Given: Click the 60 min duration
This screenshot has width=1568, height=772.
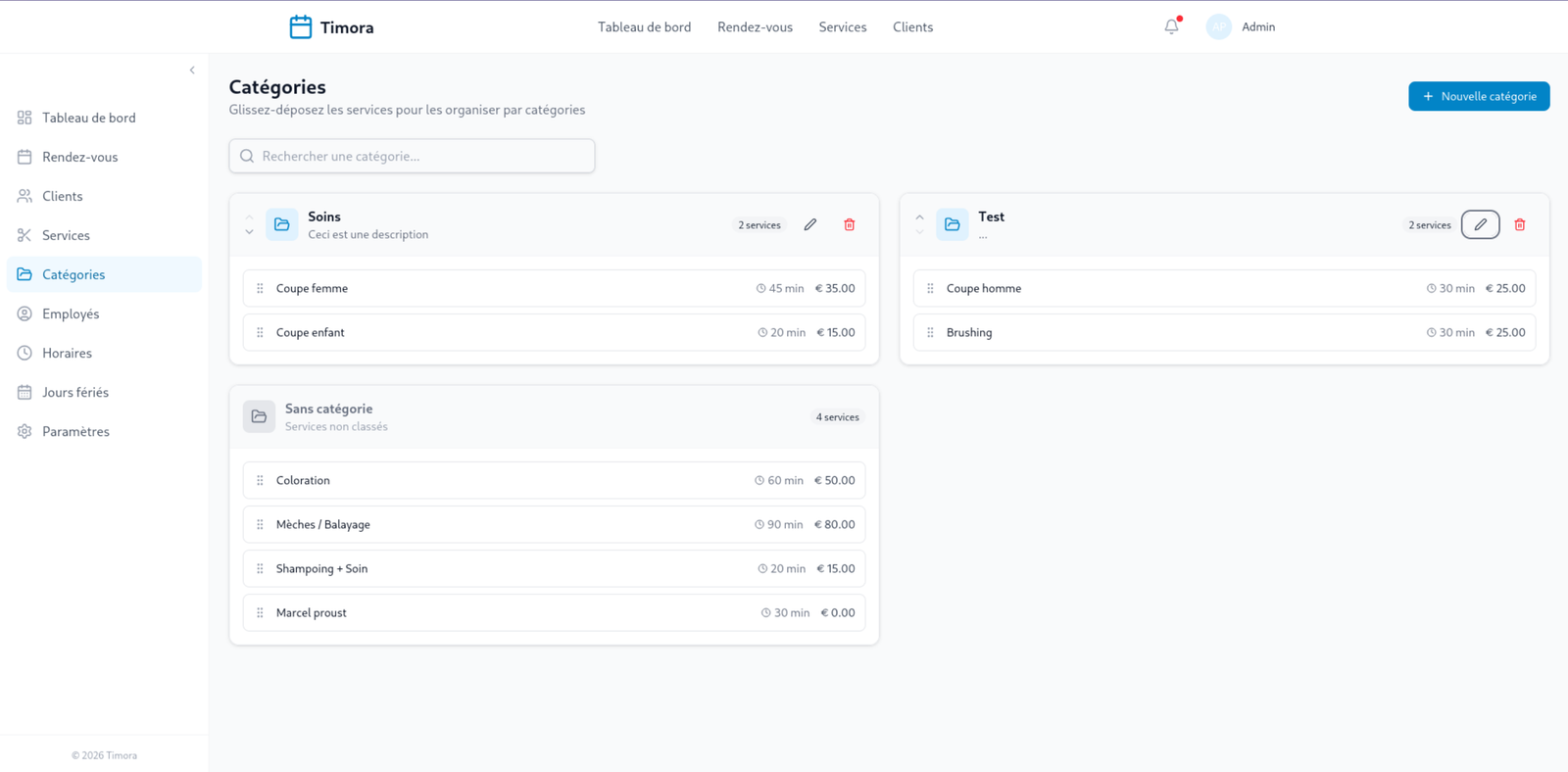Looking at the screenshot, I should 779,480.
